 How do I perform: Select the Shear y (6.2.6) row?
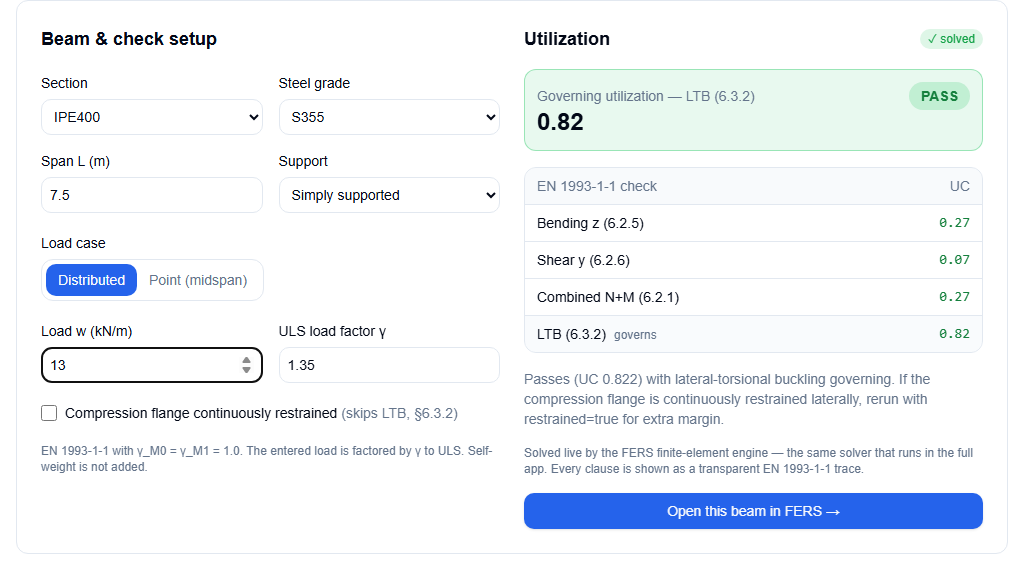point(753,261)
